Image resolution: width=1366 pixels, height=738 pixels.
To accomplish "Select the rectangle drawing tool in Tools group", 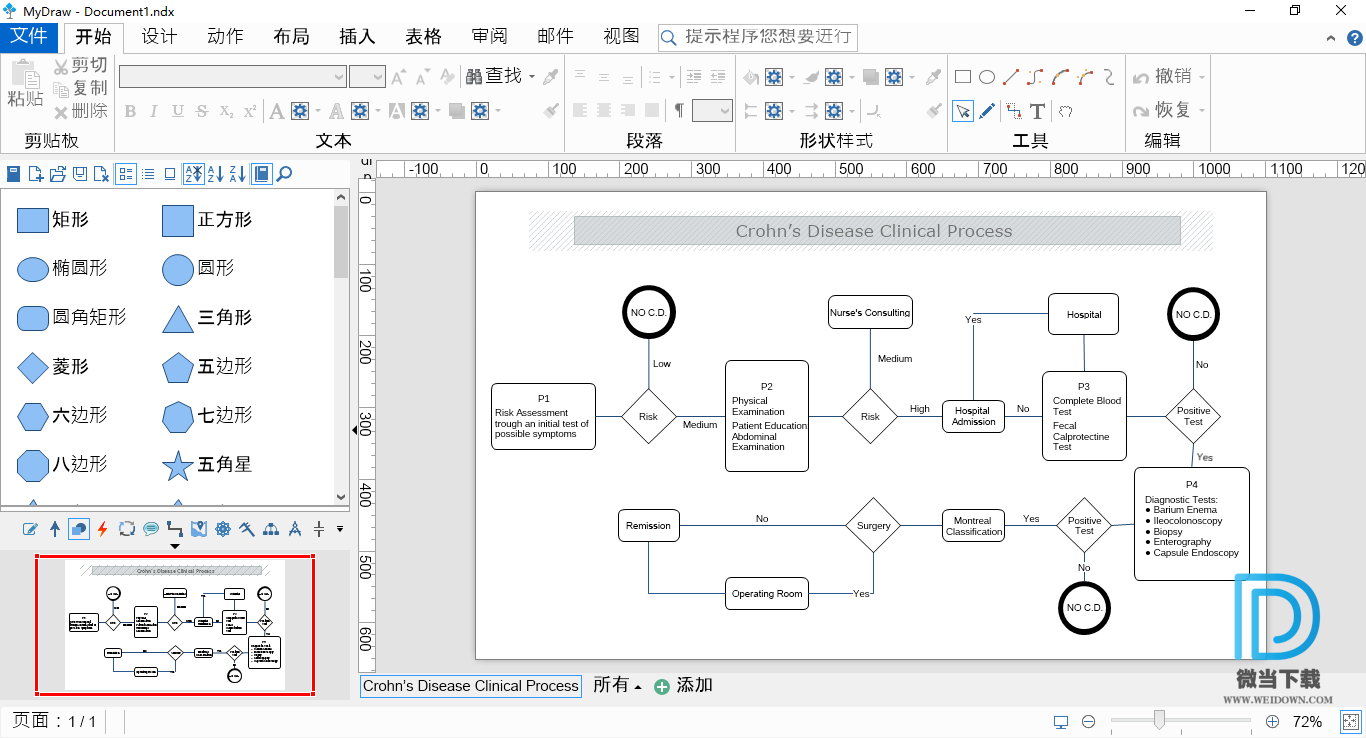I will point(963,77).
